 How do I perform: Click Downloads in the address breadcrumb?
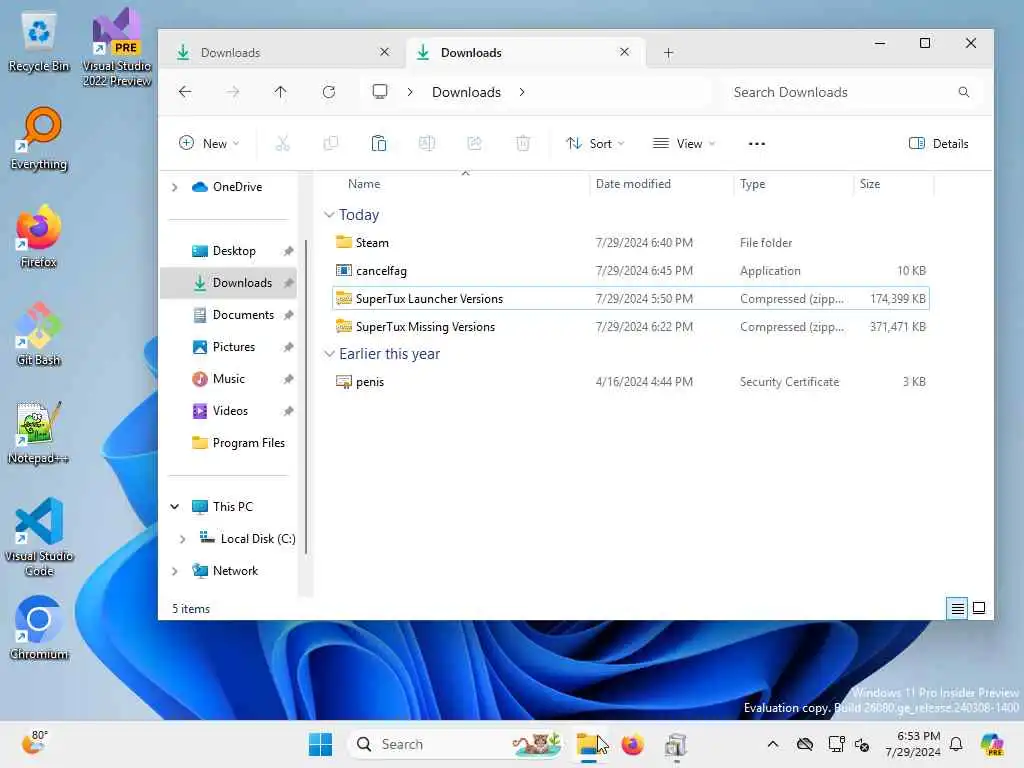click(466, 92)
